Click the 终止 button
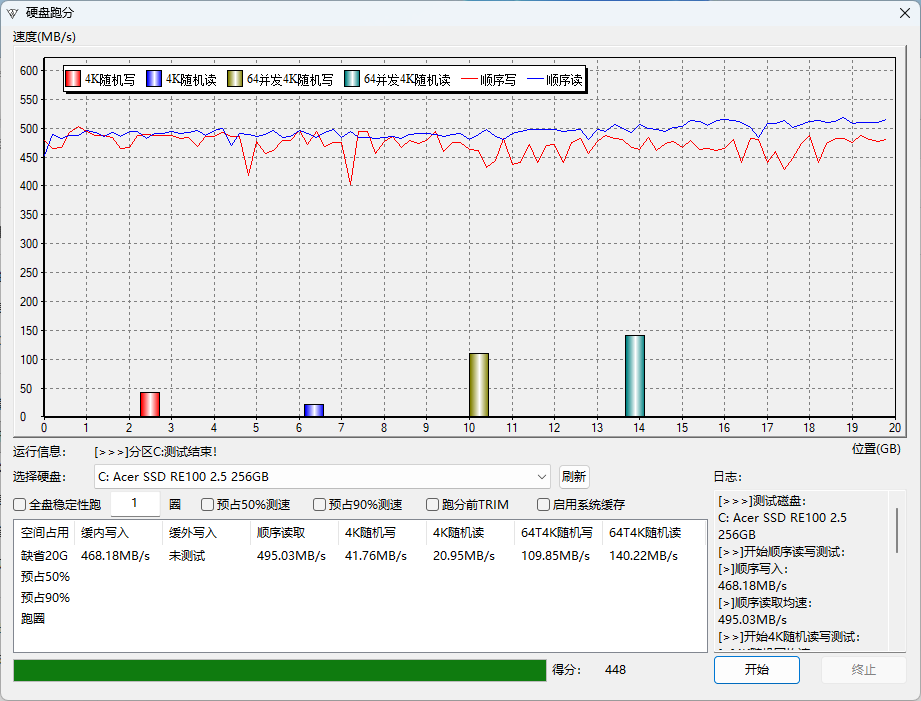 (864, 670)
